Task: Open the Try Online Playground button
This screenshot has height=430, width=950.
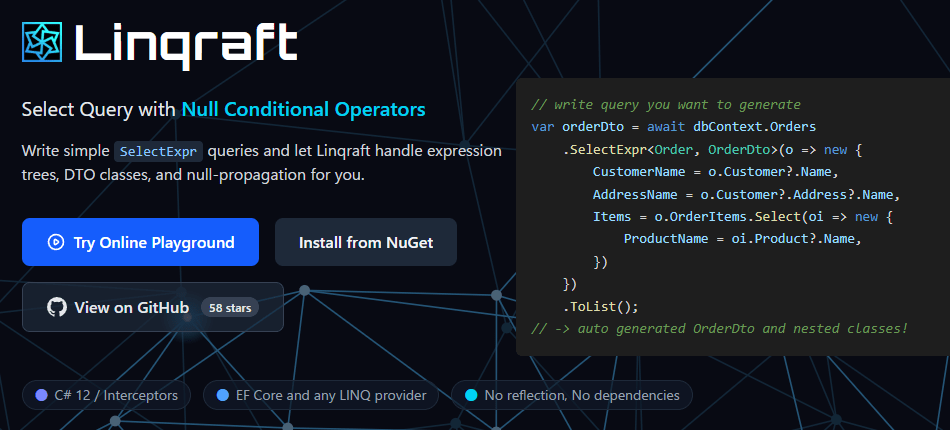Action: click(x=141, y=242)
